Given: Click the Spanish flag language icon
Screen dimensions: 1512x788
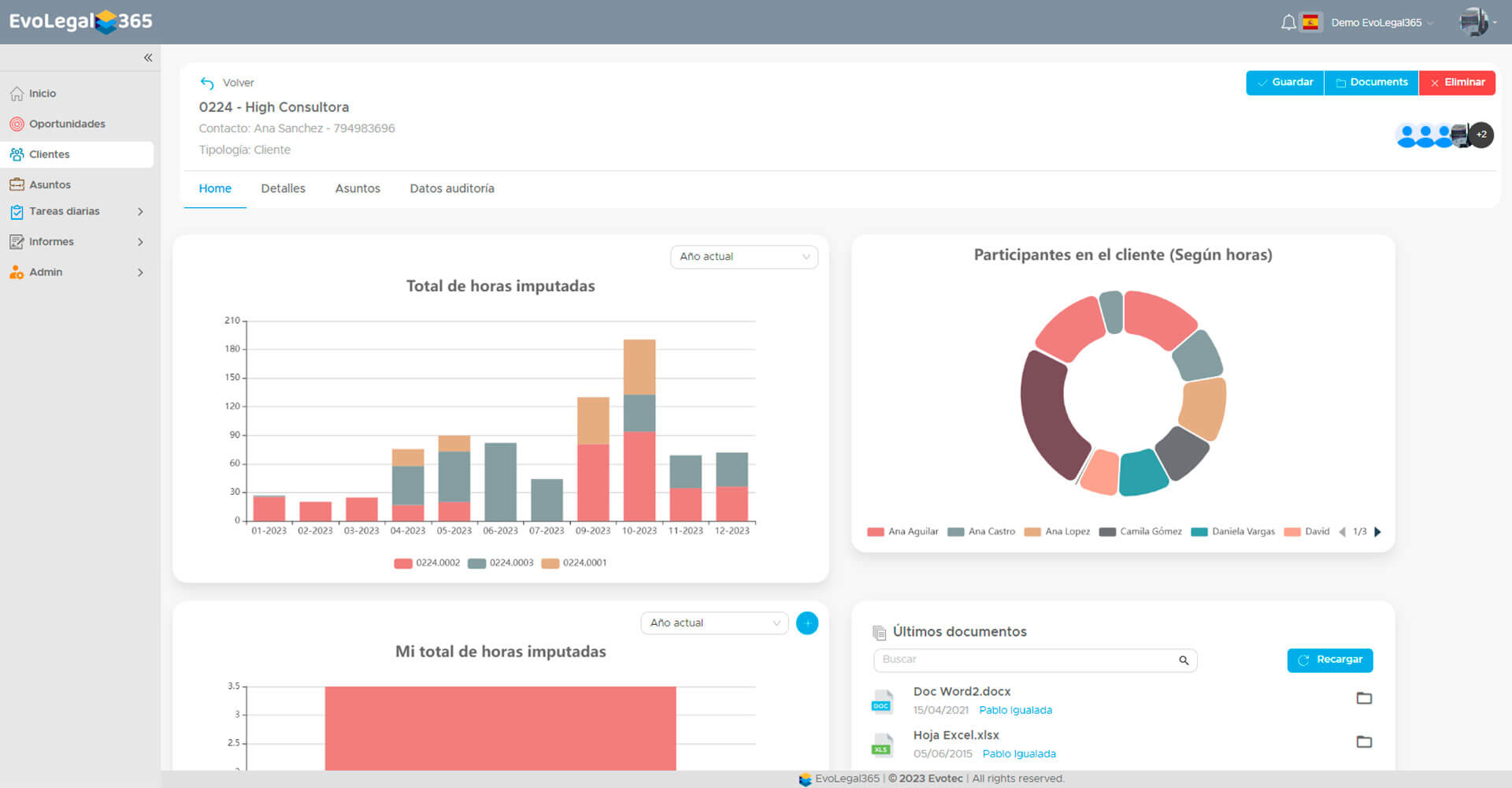Looking at the screenshot, I should click(1310, 23).
